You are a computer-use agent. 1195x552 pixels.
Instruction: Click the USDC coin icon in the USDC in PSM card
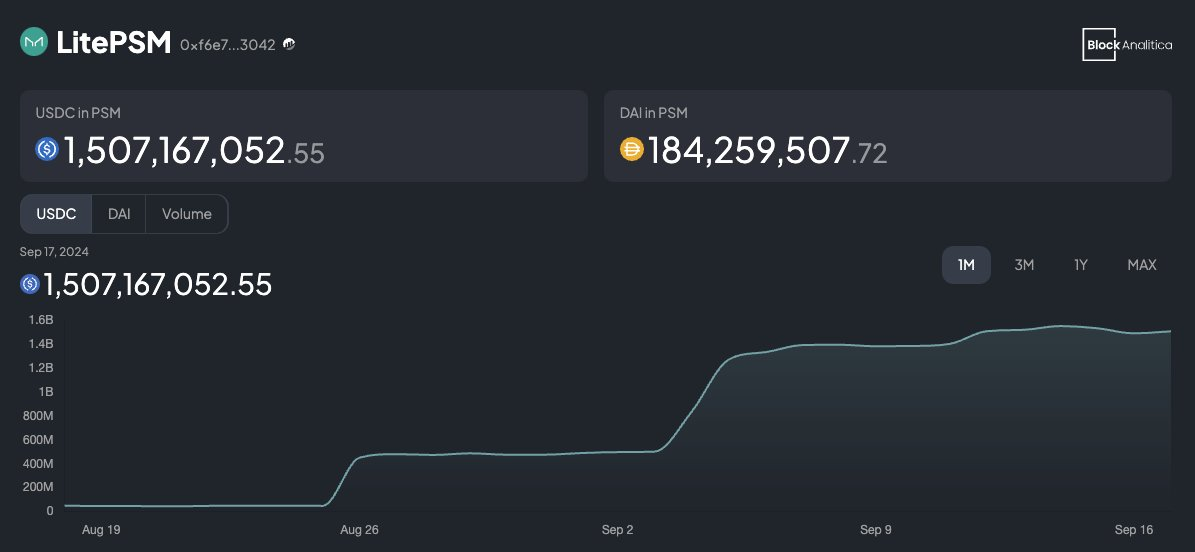pos(48,150)
